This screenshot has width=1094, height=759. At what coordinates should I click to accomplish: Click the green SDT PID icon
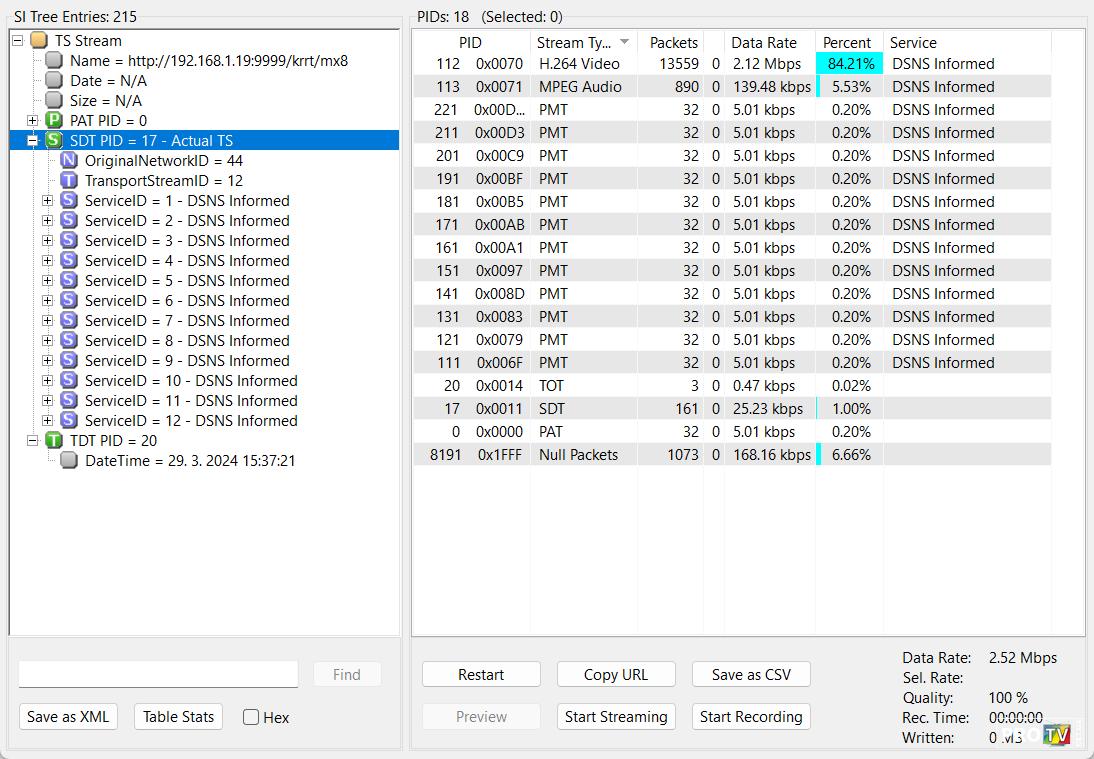click(x=54, y=141)
